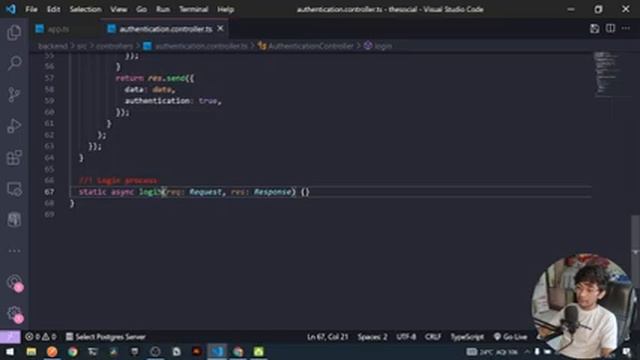640x360 pixels.
Task: Switch to the app.ts tab
Action: (x=58, y=29)
